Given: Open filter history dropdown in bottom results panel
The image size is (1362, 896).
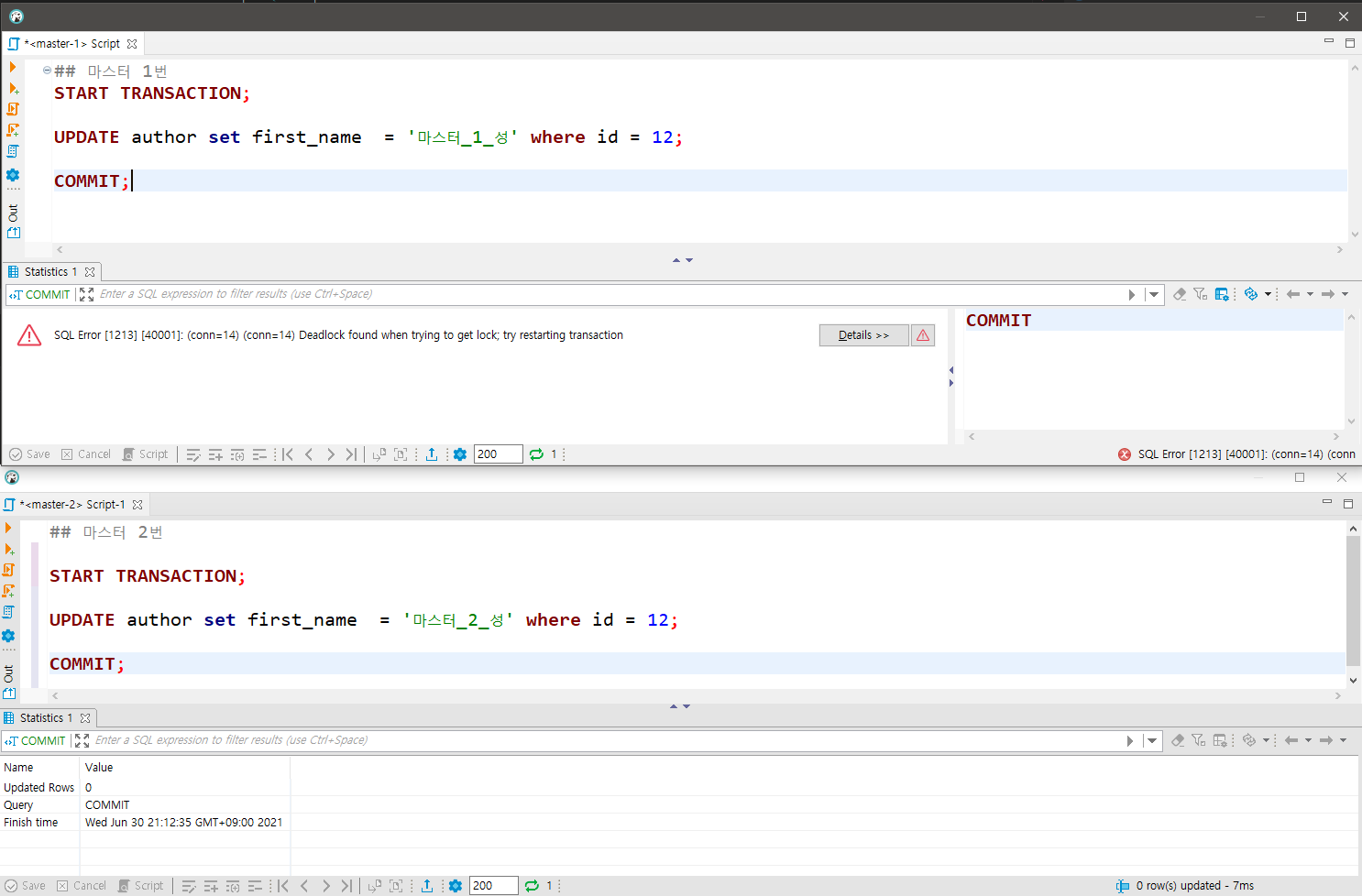Looking at the screenshot, I should 1152,740.
